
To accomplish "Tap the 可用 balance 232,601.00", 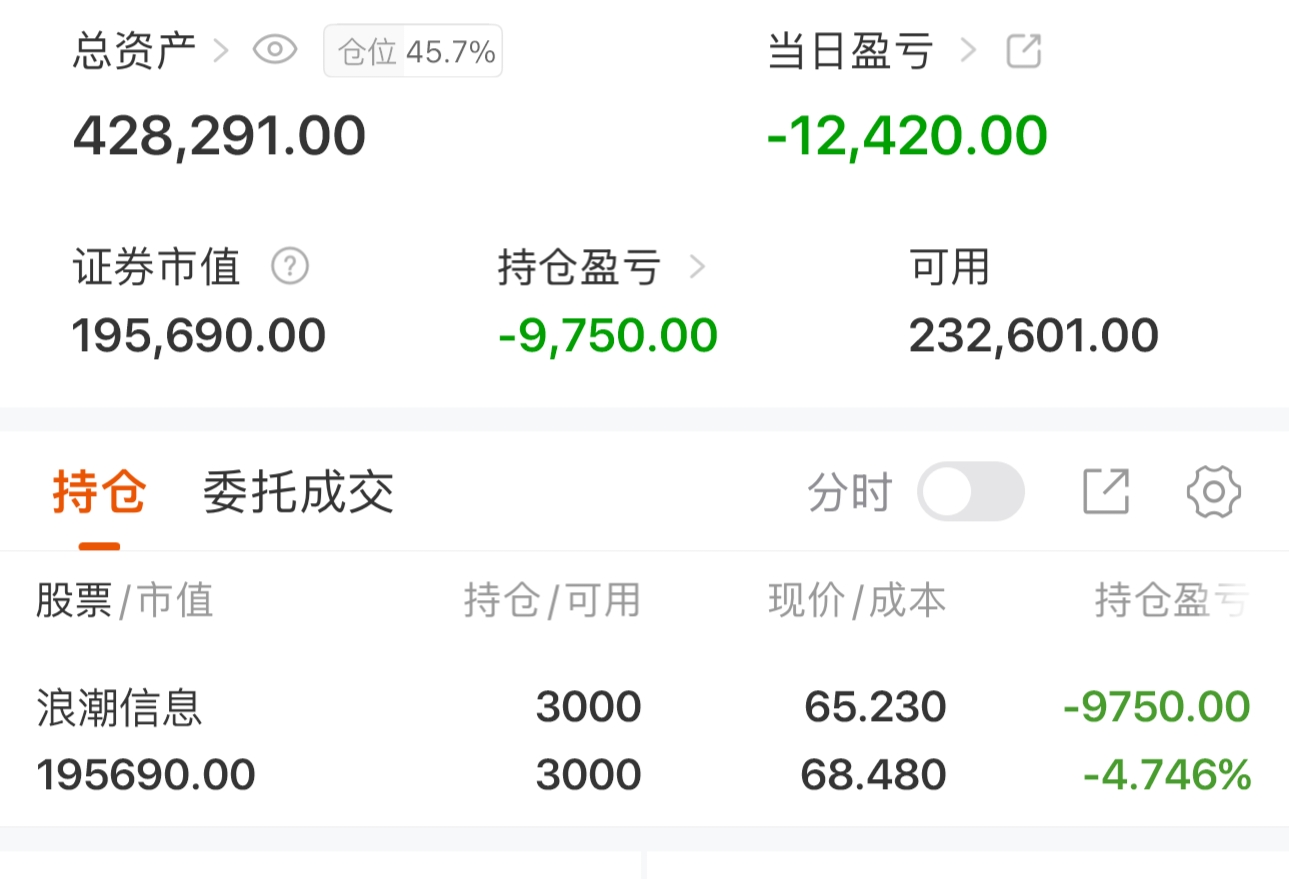I will 1033,336.
